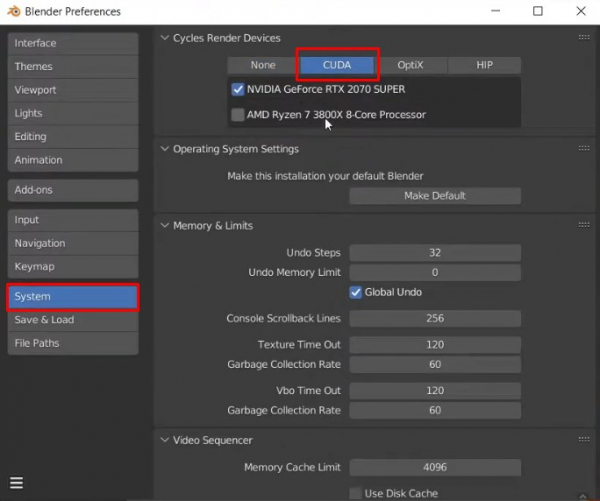Click the Console Scrollback Lines field
The width and height of the screenshot is (600, 501).
tap(435, 318)
